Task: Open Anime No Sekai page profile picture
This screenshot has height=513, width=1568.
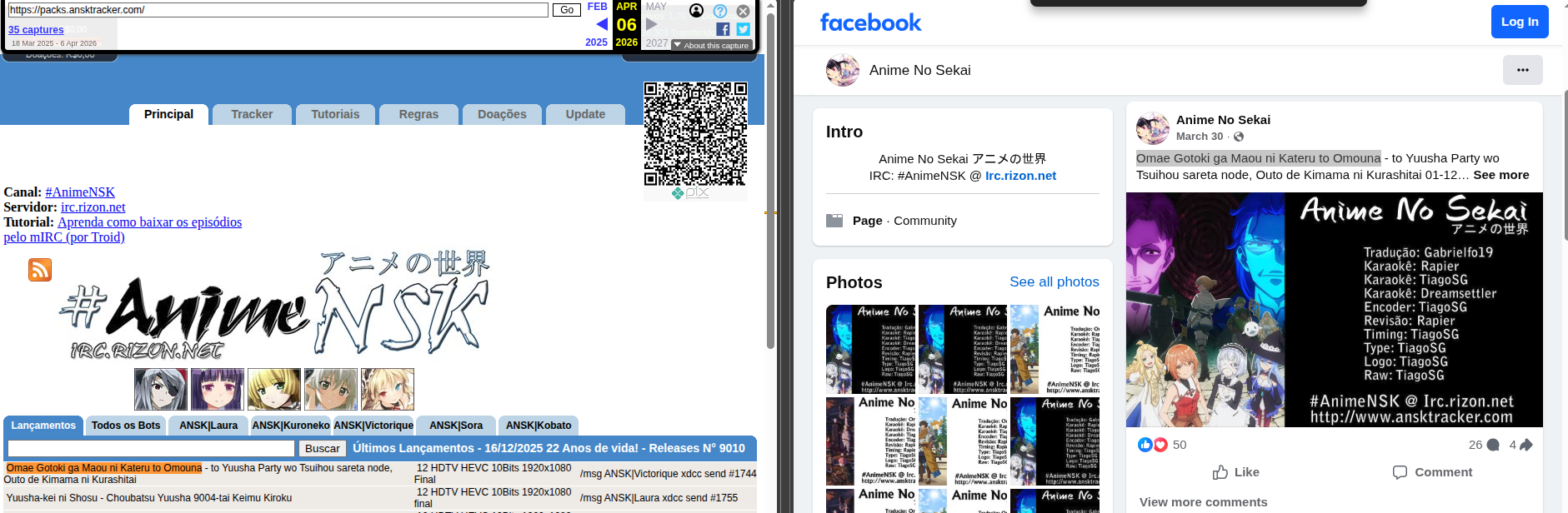Action: point(843,71)
